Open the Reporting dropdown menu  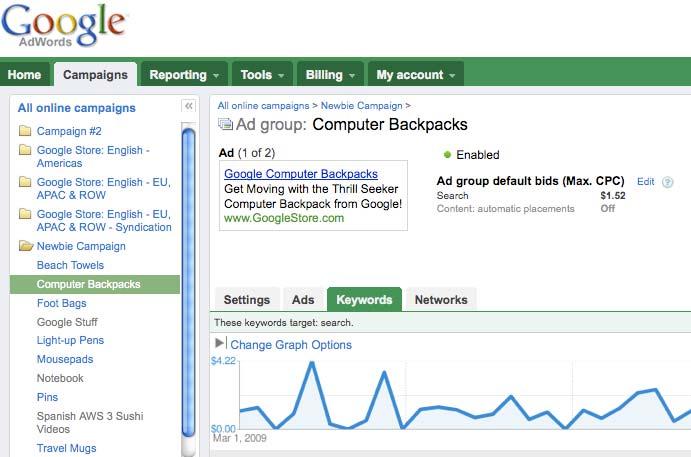(184, 74)
